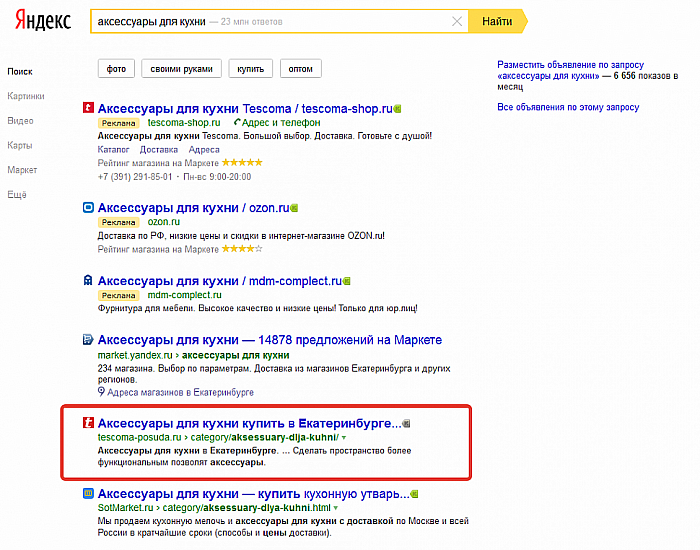Expand tescoma-posuda.ru URL dropdown arrow
The height and width of the screenshot is (550, 700).
tap(344, 438)
